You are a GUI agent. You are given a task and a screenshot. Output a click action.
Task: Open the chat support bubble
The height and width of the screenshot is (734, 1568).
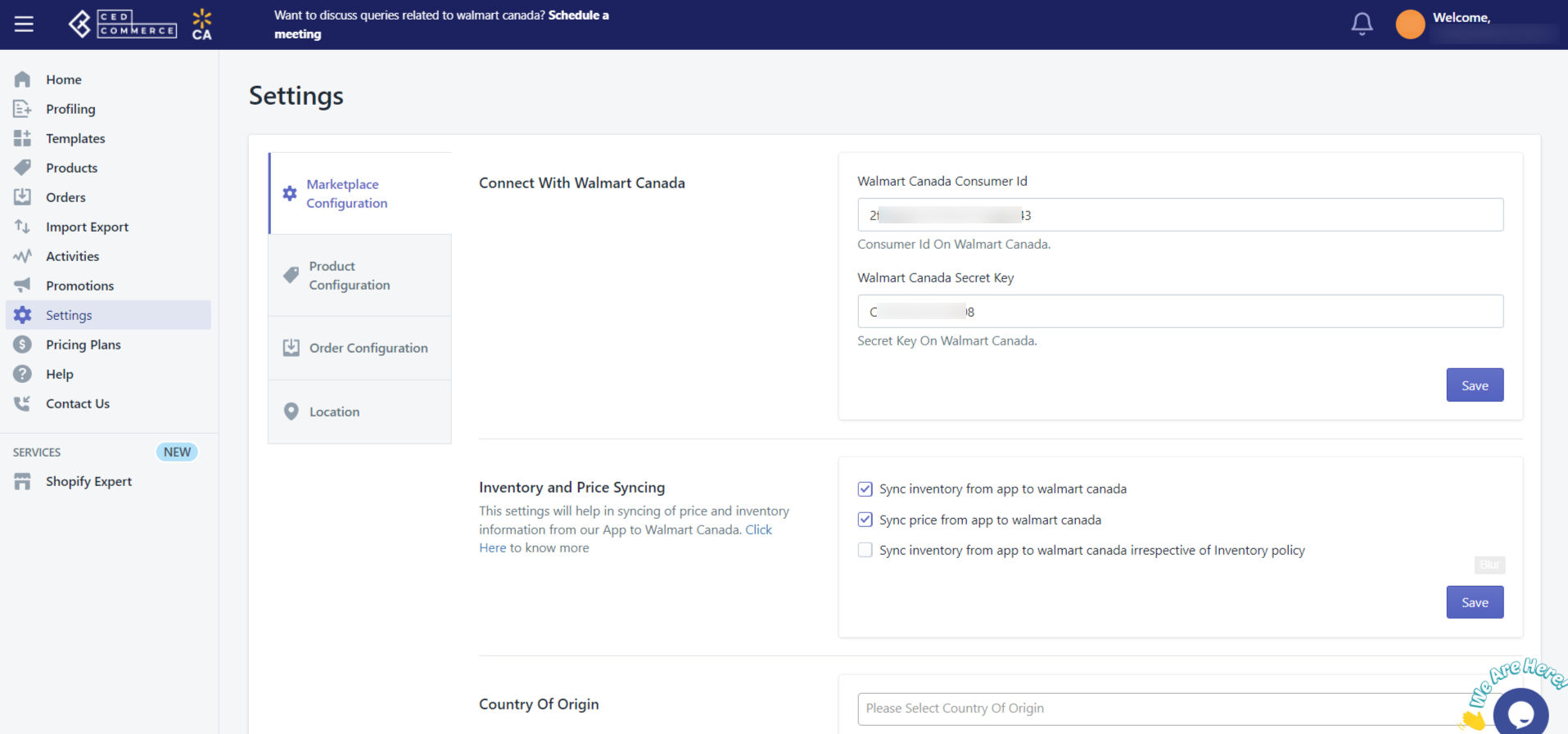pyautogui.click(x=1521, y=713)
